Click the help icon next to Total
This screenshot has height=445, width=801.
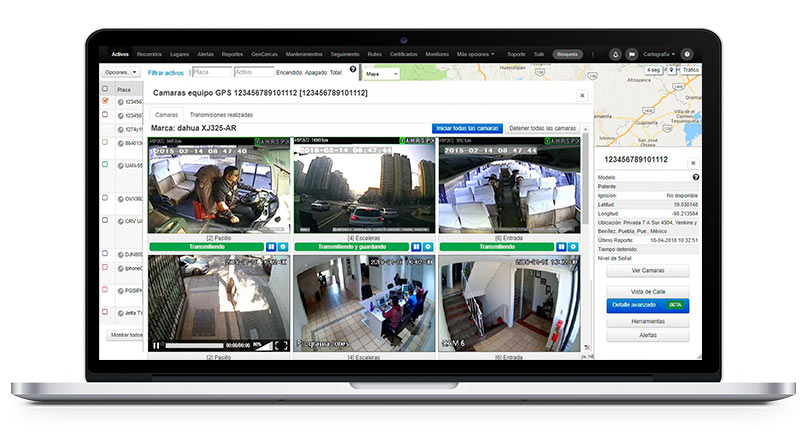pyautogui.click(x=352, y=69)
